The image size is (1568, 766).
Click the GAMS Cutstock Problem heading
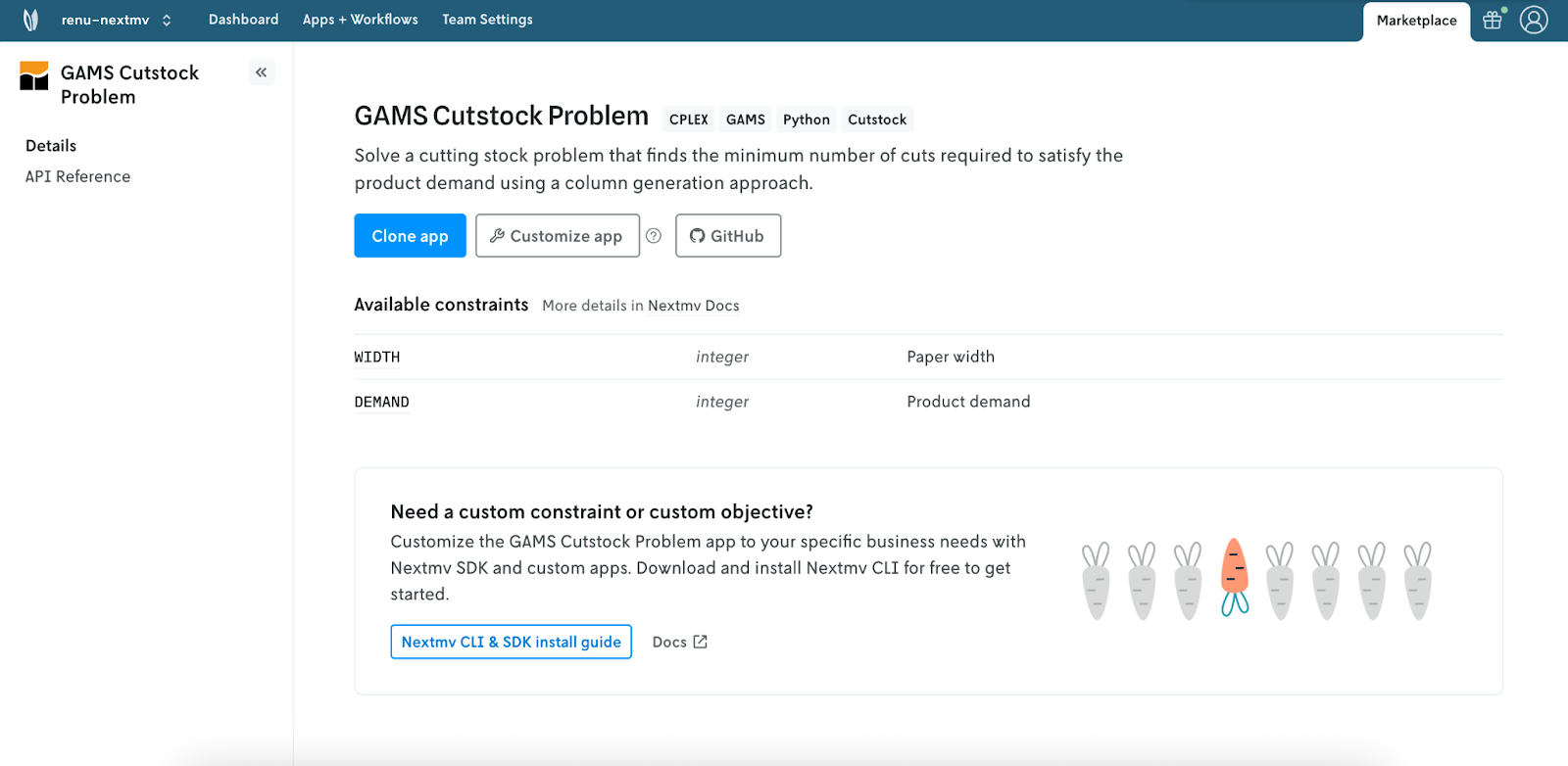pos(502,116)
